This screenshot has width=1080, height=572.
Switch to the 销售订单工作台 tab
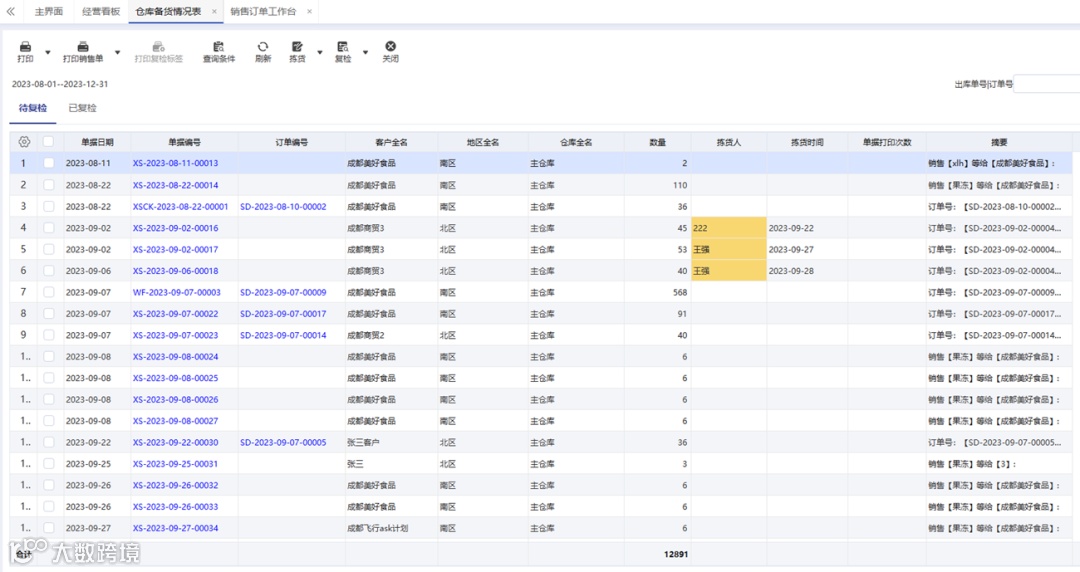coord(263,12)
